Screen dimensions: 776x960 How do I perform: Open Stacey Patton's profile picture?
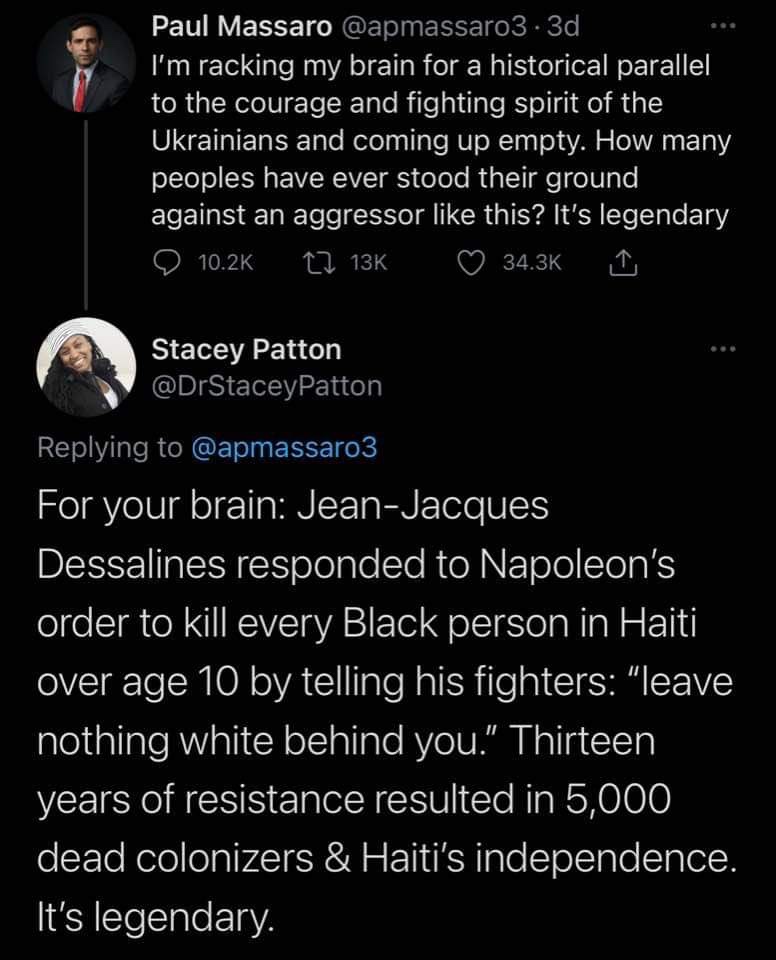point(84,369)
